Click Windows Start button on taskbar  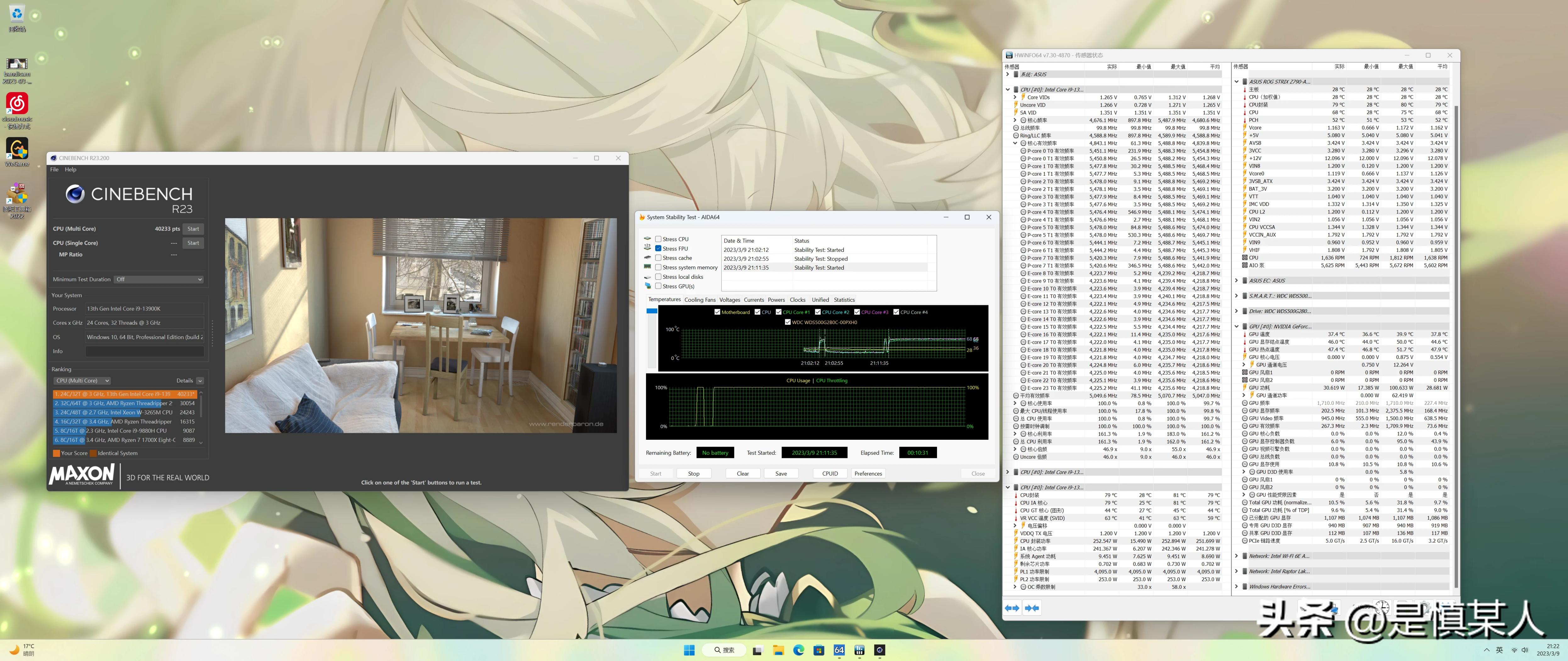(689, 650)
